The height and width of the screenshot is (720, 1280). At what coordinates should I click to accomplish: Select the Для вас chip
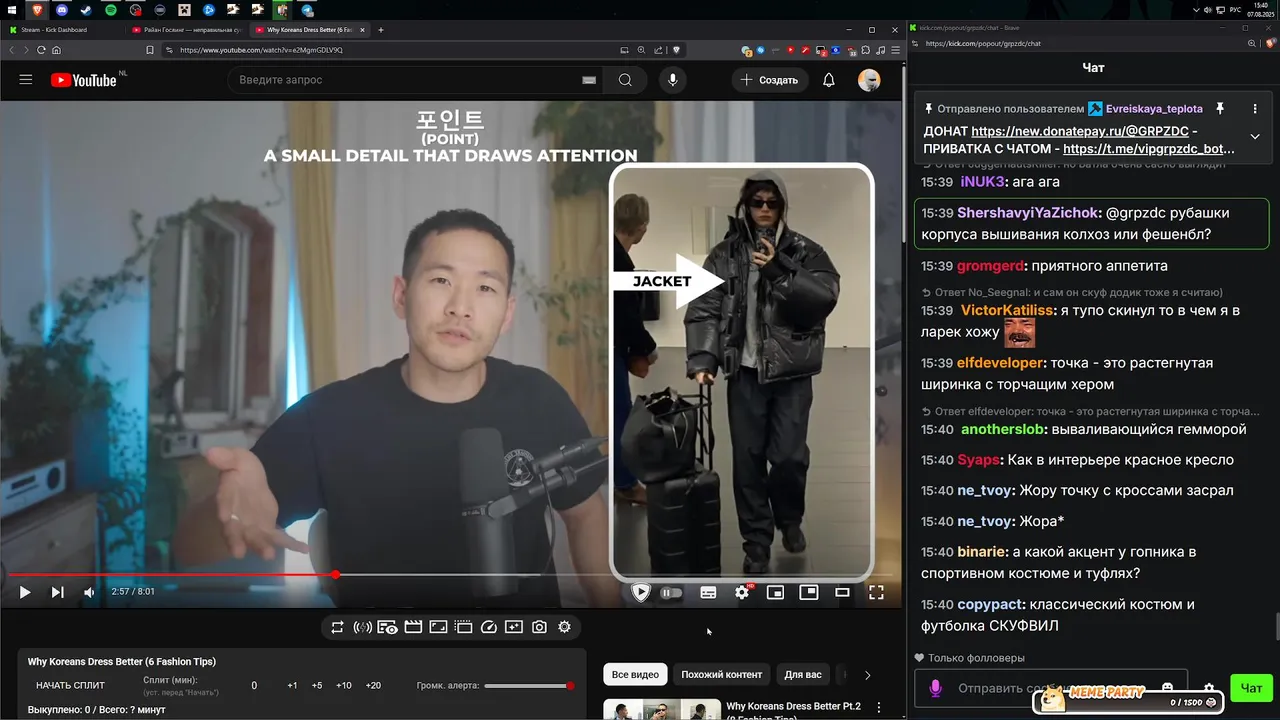pos(803,675)
